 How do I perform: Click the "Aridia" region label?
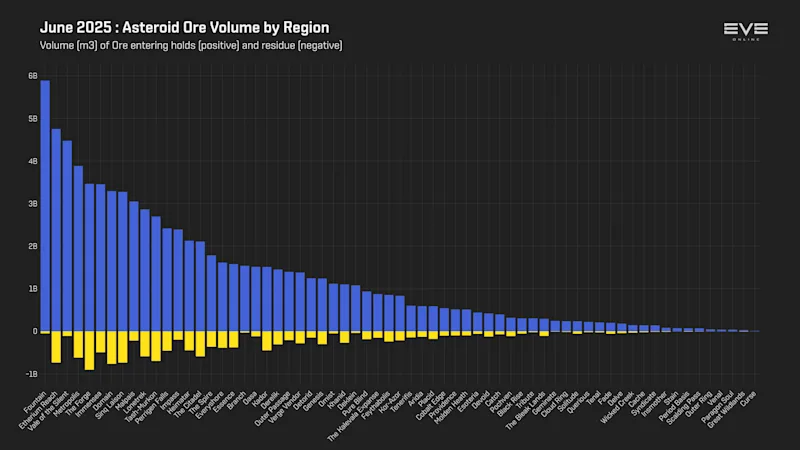416,399
